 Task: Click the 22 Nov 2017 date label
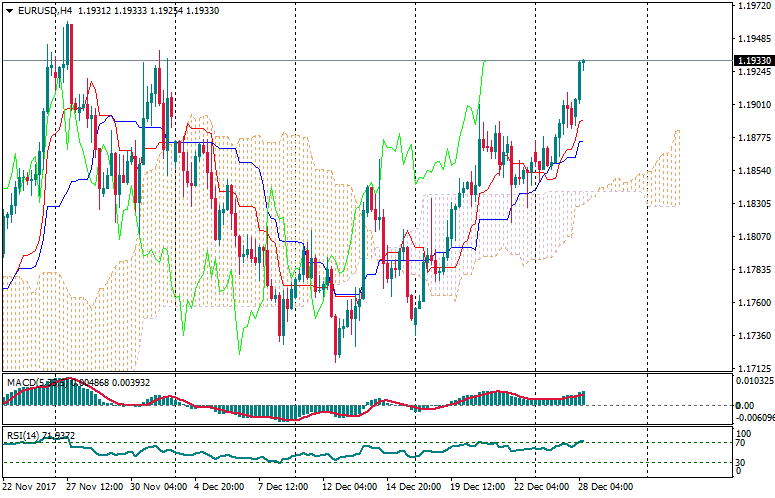point(30,487)
